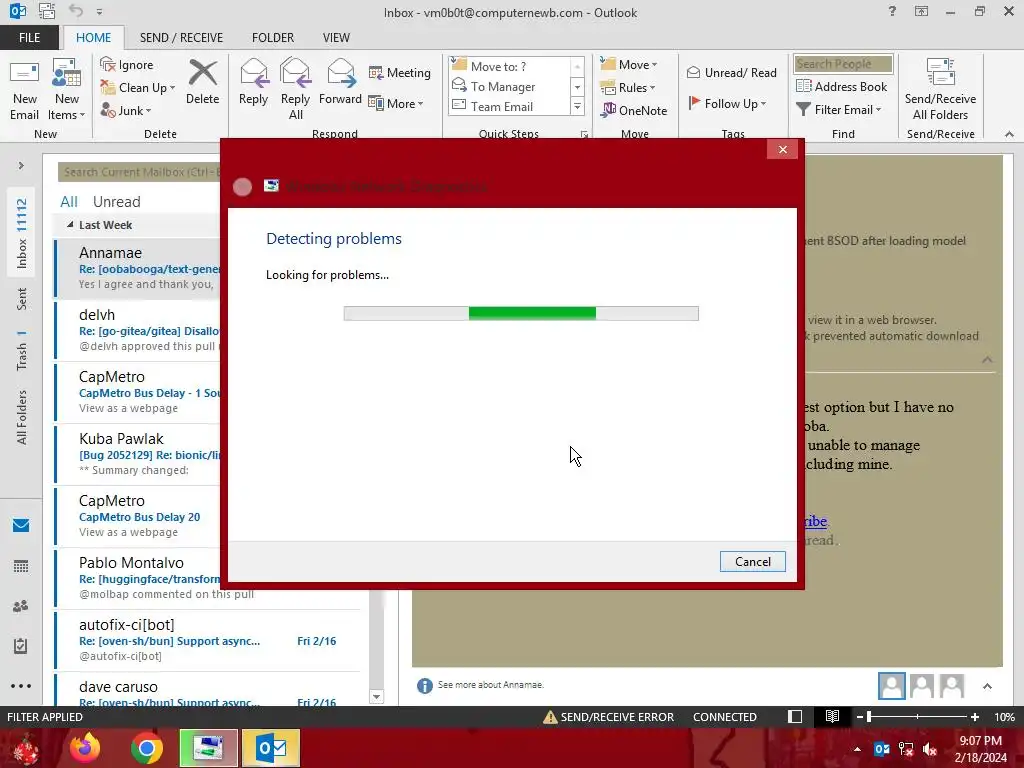
Task: Toggle Unread/Read status
Action: (731, 72)
